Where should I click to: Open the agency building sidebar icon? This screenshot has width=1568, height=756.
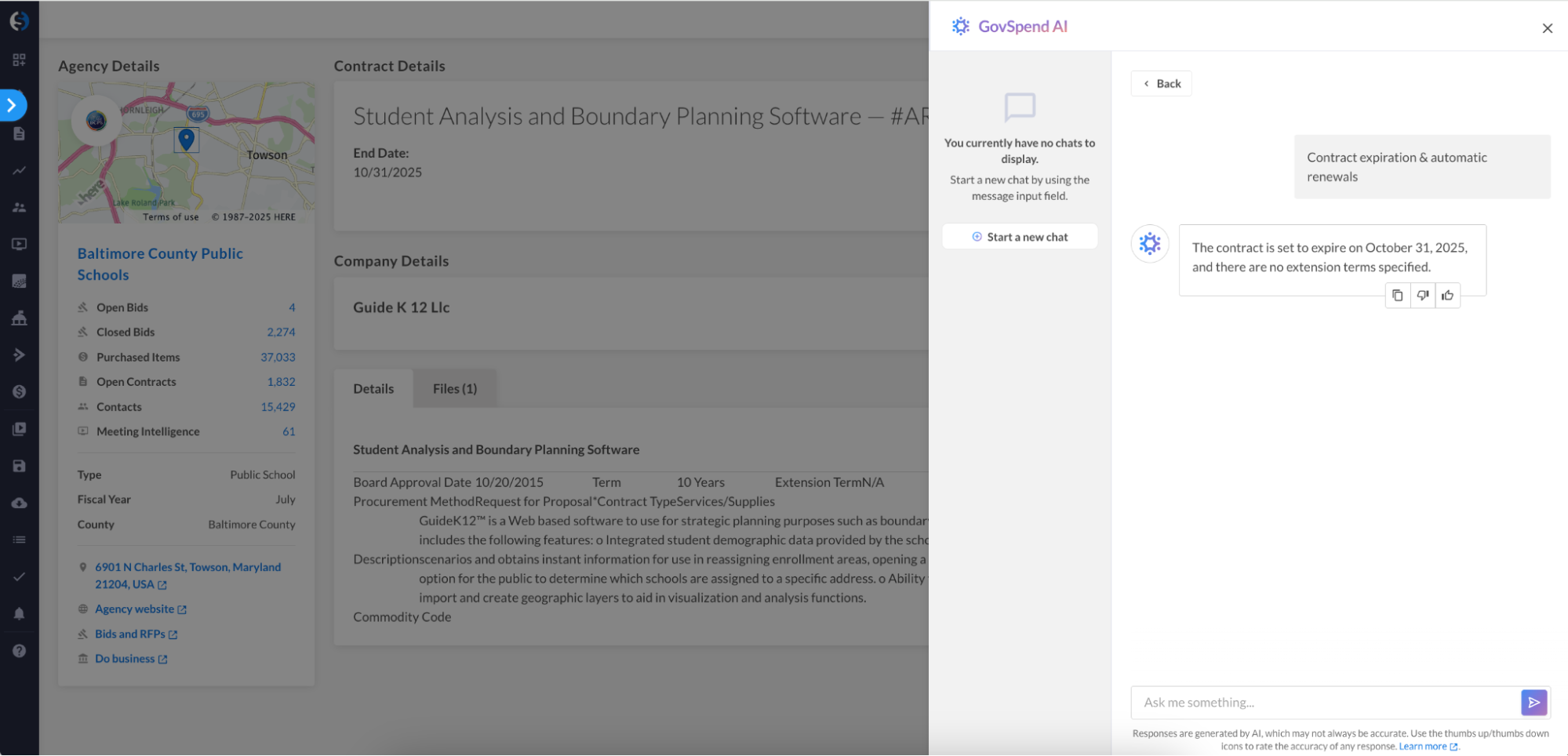click(19, 318)
